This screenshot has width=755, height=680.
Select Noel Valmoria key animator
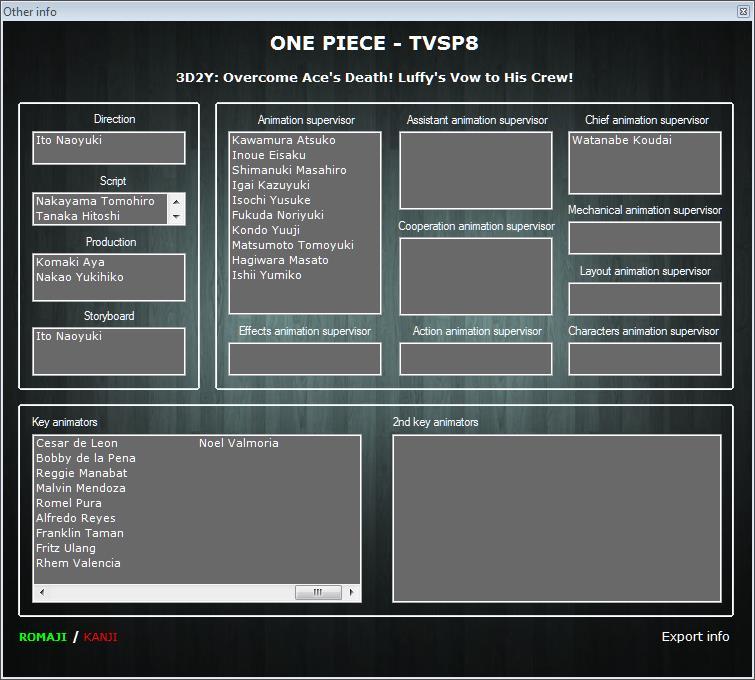pyautogui.click(x=239, y=443)
